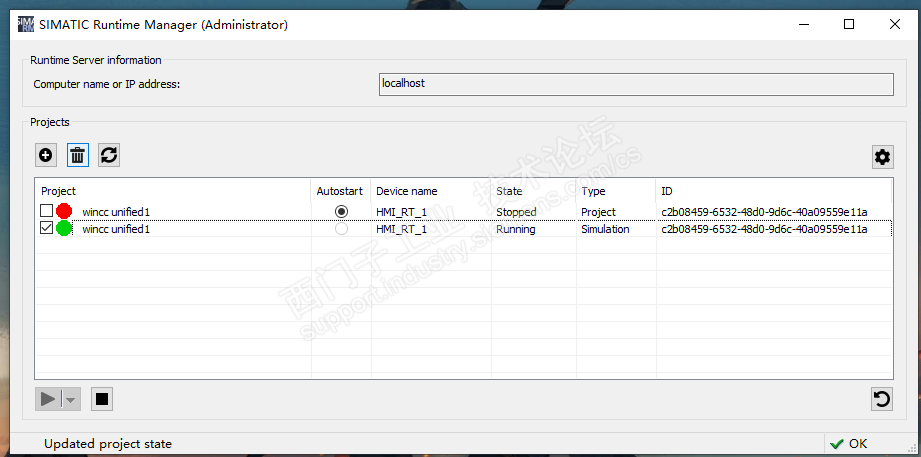Viewport: 921px width, 457px height.
Task: Click the State column header
Action: click(x=509, y=191)
